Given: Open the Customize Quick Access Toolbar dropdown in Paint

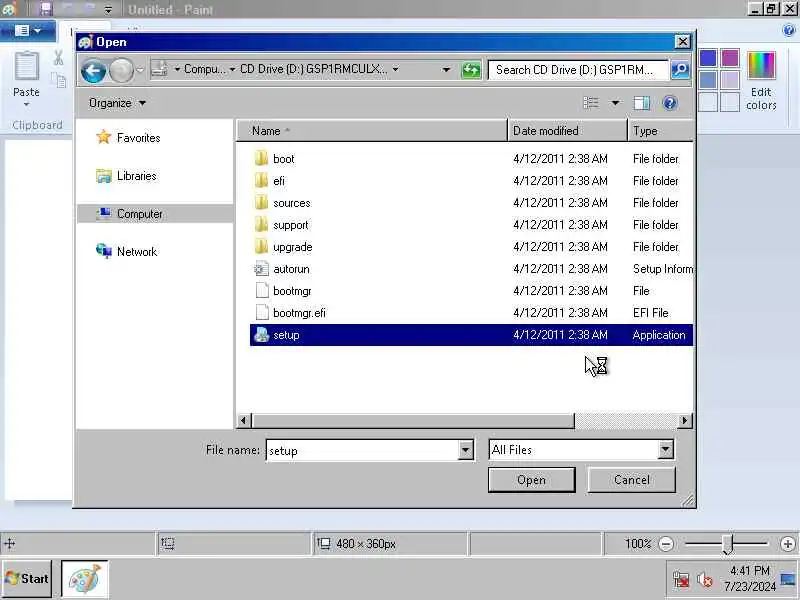Looking at the screenshot, I should coord(108,9).
